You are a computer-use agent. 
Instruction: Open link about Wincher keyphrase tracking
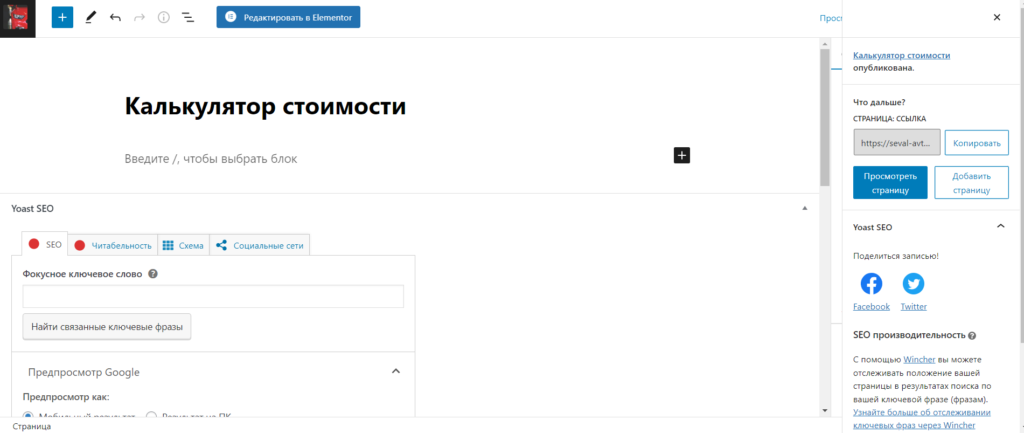(x=922, y=419)
